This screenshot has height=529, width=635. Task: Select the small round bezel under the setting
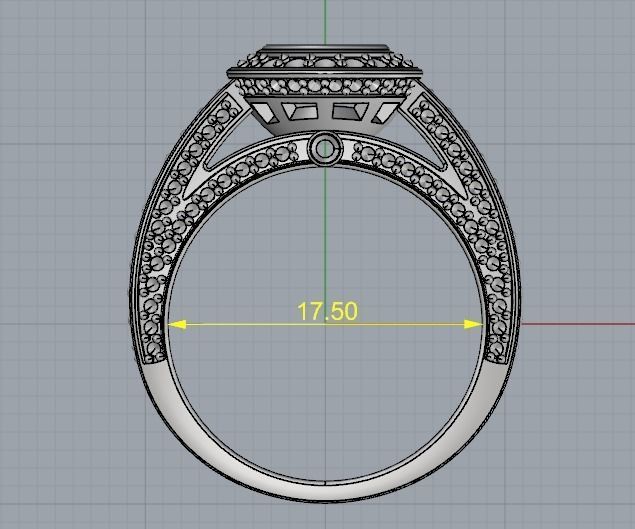(325, 147)
